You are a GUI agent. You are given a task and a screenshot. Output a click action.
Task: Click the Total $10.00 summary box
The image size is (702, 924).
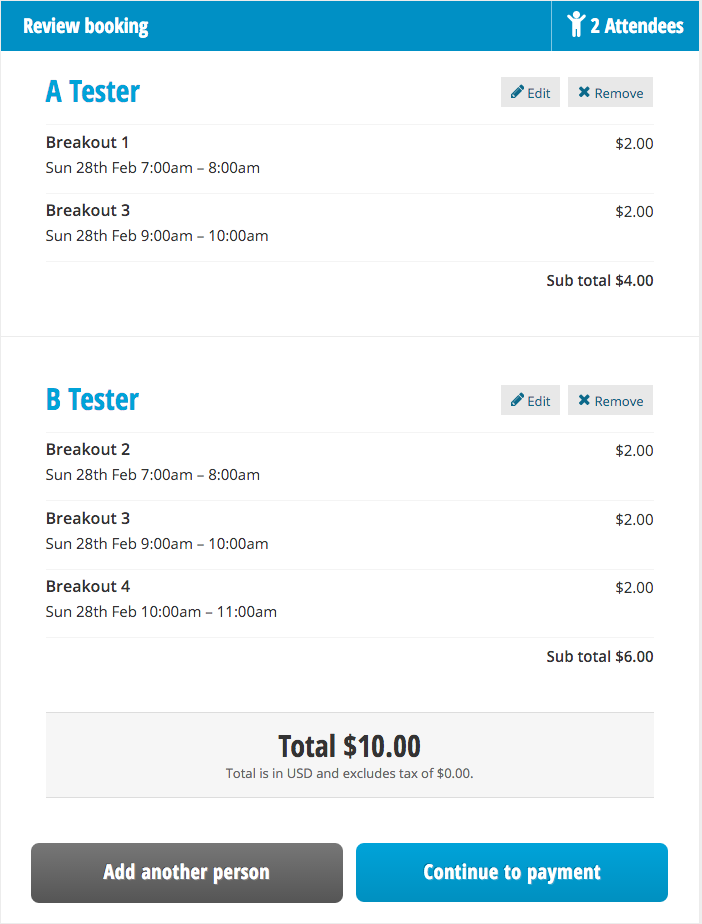(x=349, y=755)
